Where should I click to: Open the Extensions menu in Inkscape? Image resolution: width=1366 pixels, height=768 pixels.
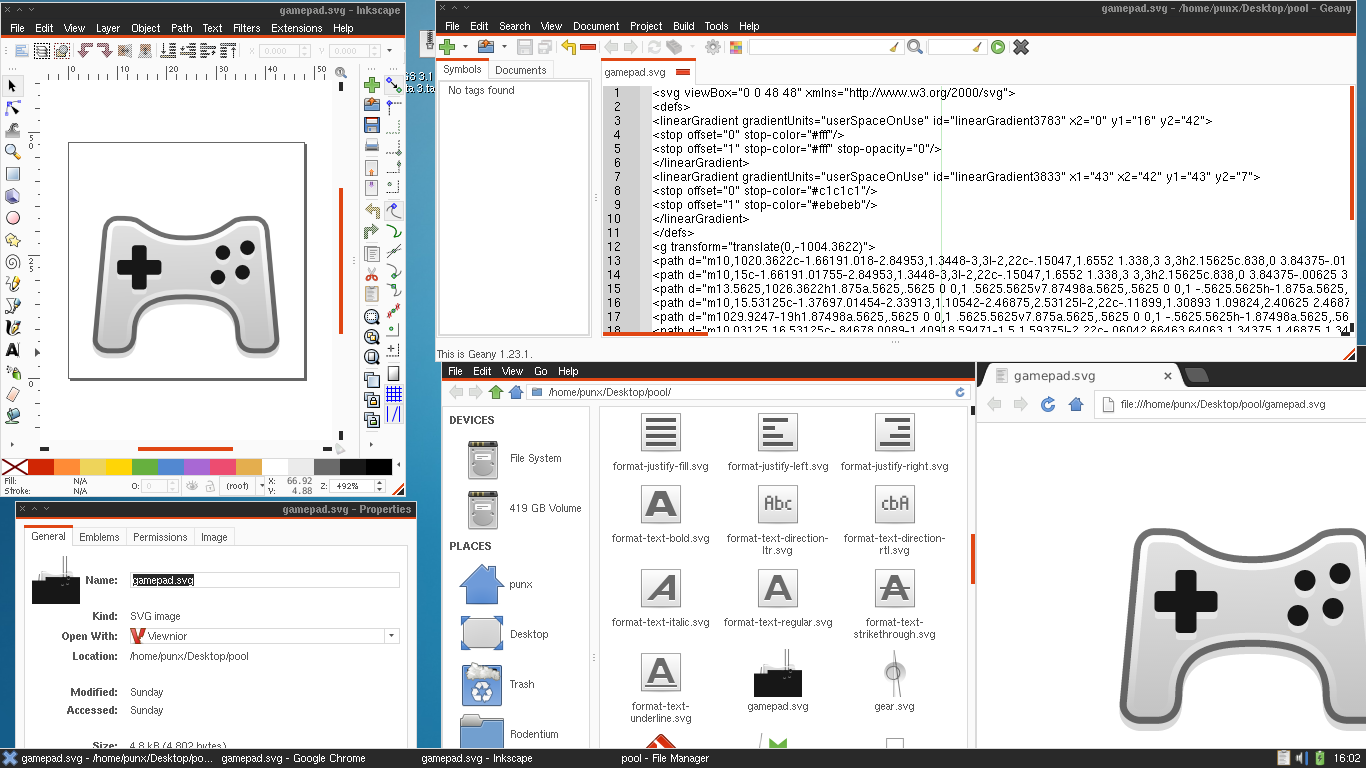pos(296,28)
